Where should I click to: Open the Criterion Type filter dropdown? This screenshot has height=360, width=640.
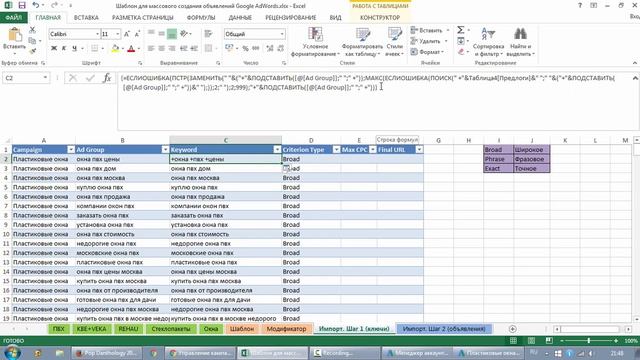(336, 150)
